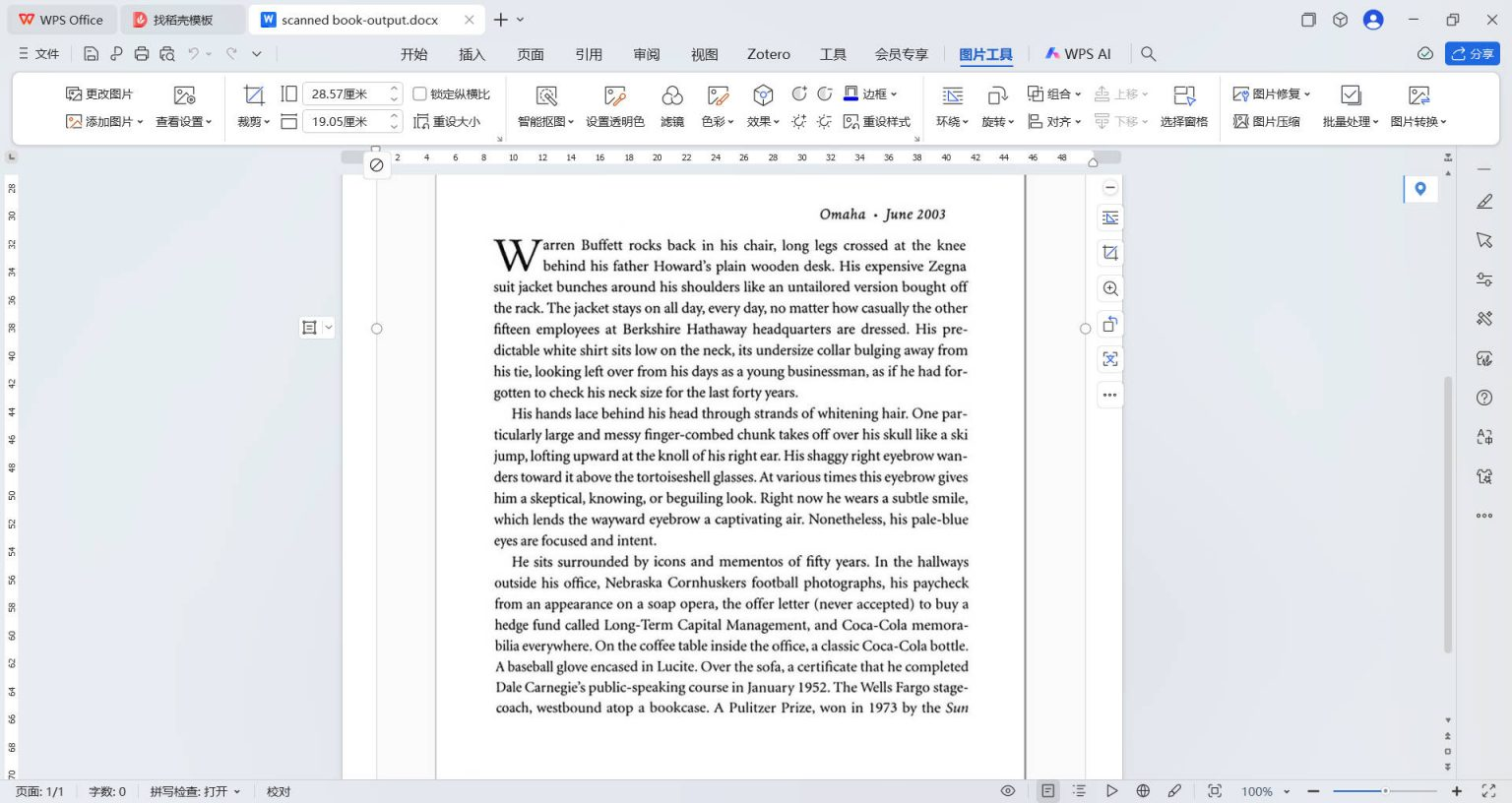Image resolution: width=1512 pixels, height=803 pixels.
Task: Increase contrast using the half-circle plus icon
Action: coord(799,93)
